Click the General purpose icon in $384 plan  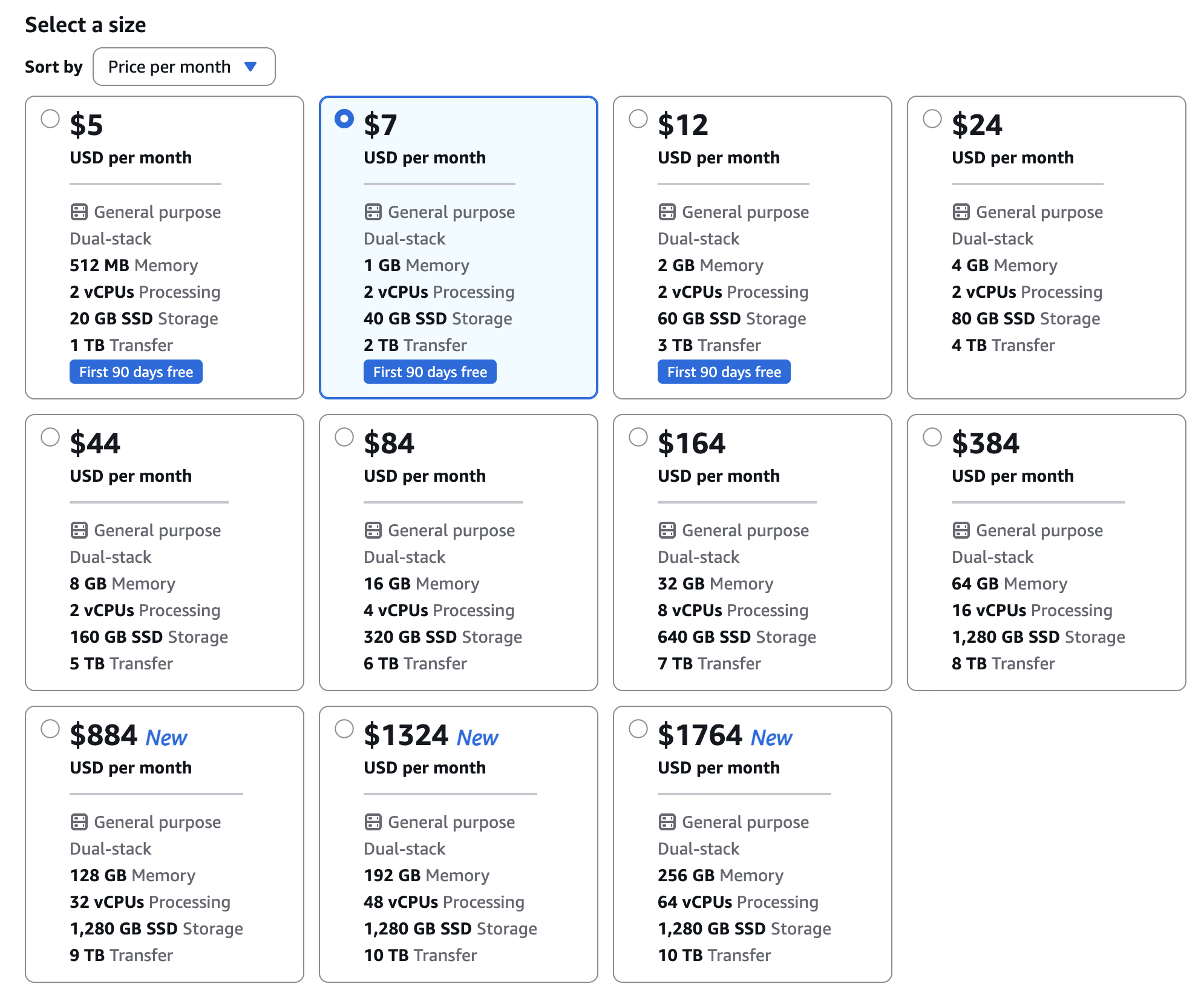pyautogui.click(x=961, y=530)
